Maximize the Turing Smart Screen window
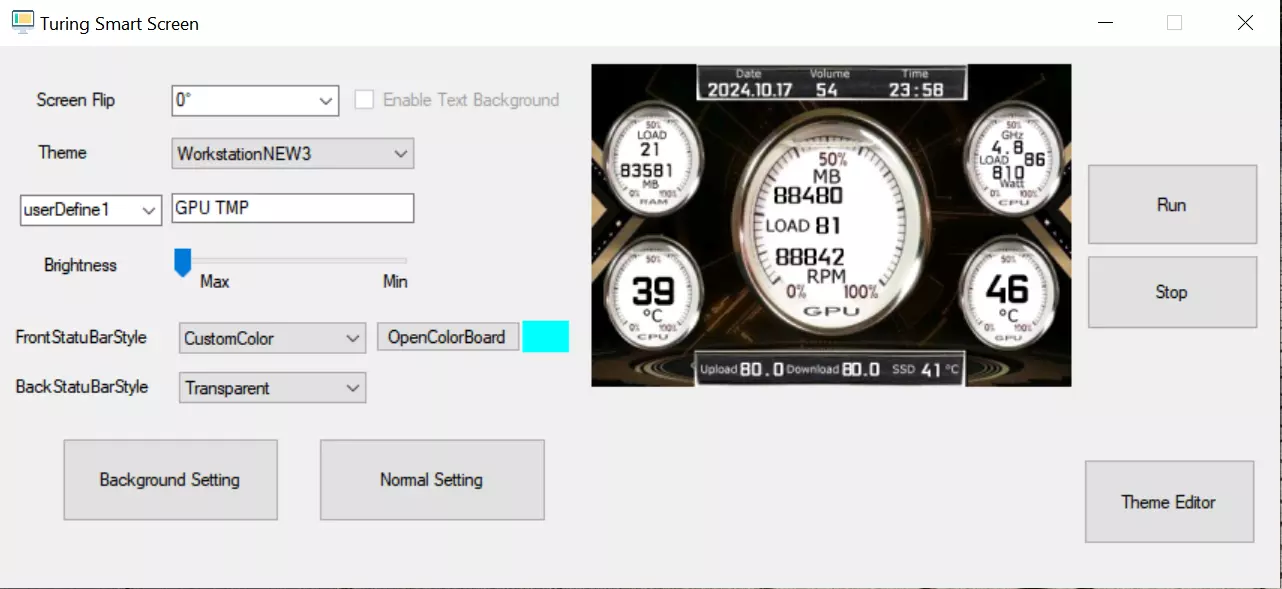 coord(1175,22)
